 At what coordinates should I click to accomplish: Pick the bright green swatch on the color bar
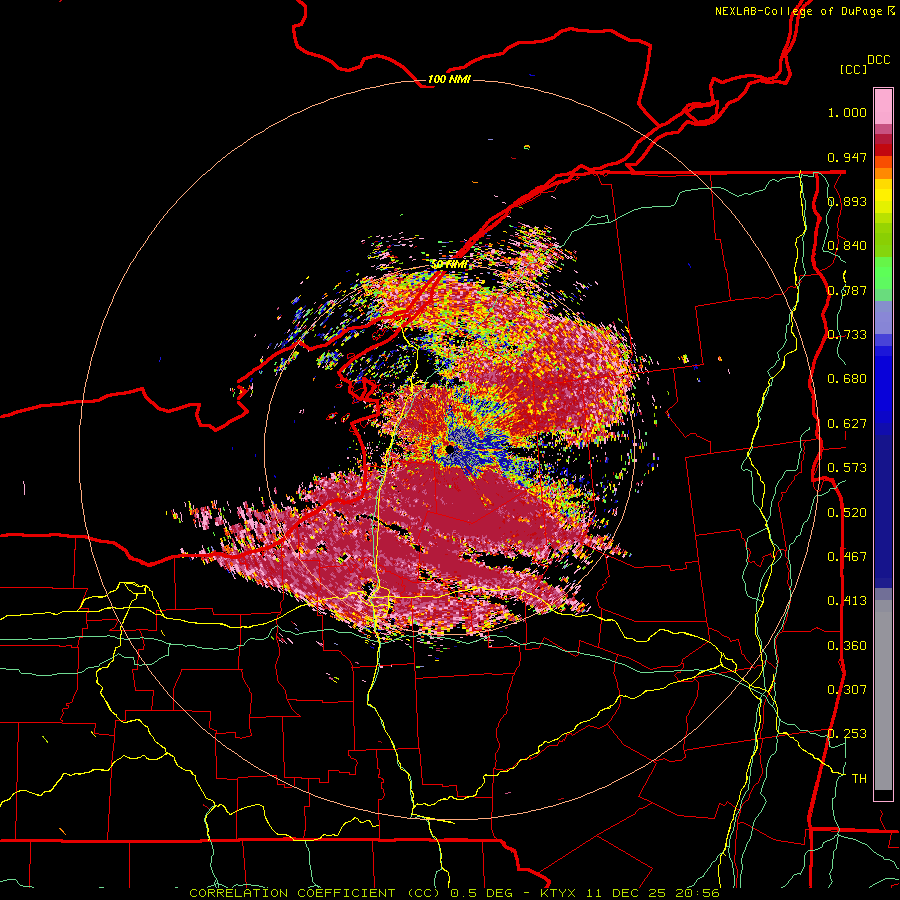pos(883,273)
